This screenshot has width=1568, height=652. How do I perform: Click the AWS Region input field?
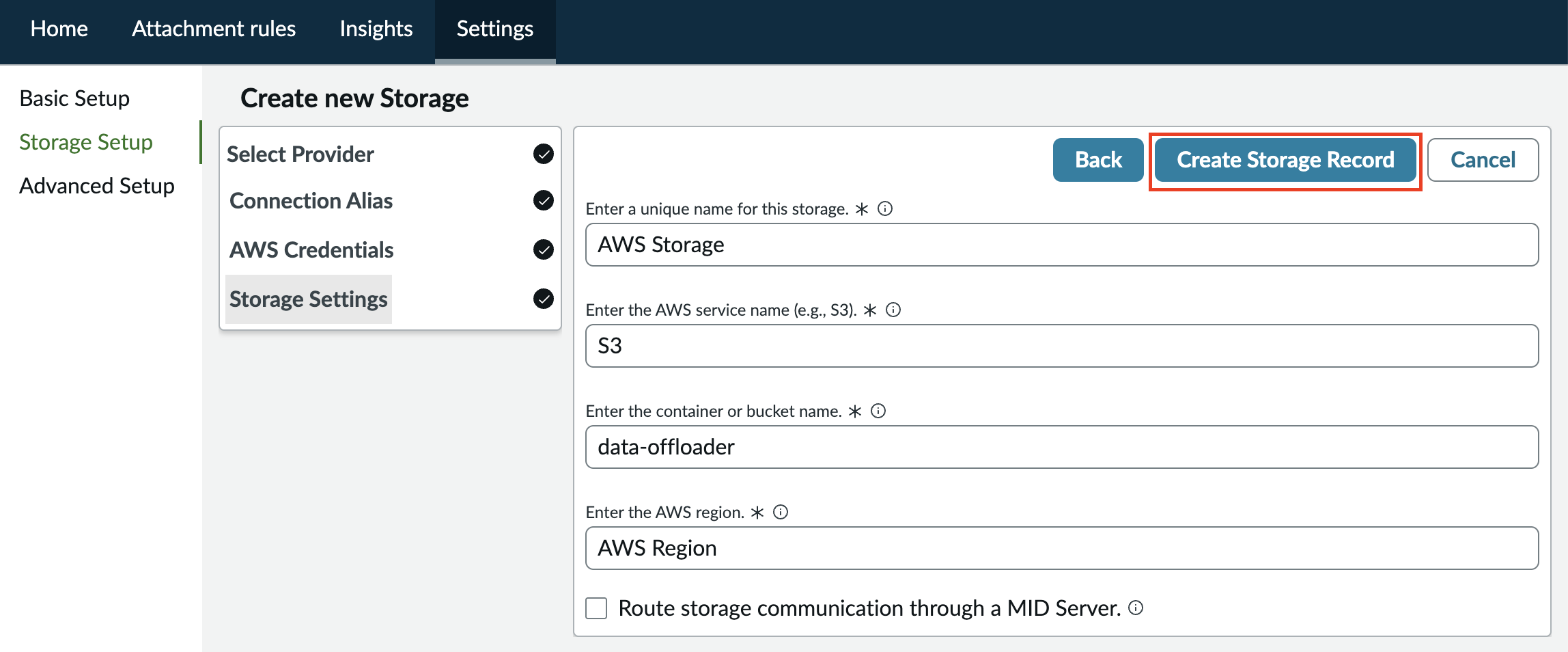1062,548
